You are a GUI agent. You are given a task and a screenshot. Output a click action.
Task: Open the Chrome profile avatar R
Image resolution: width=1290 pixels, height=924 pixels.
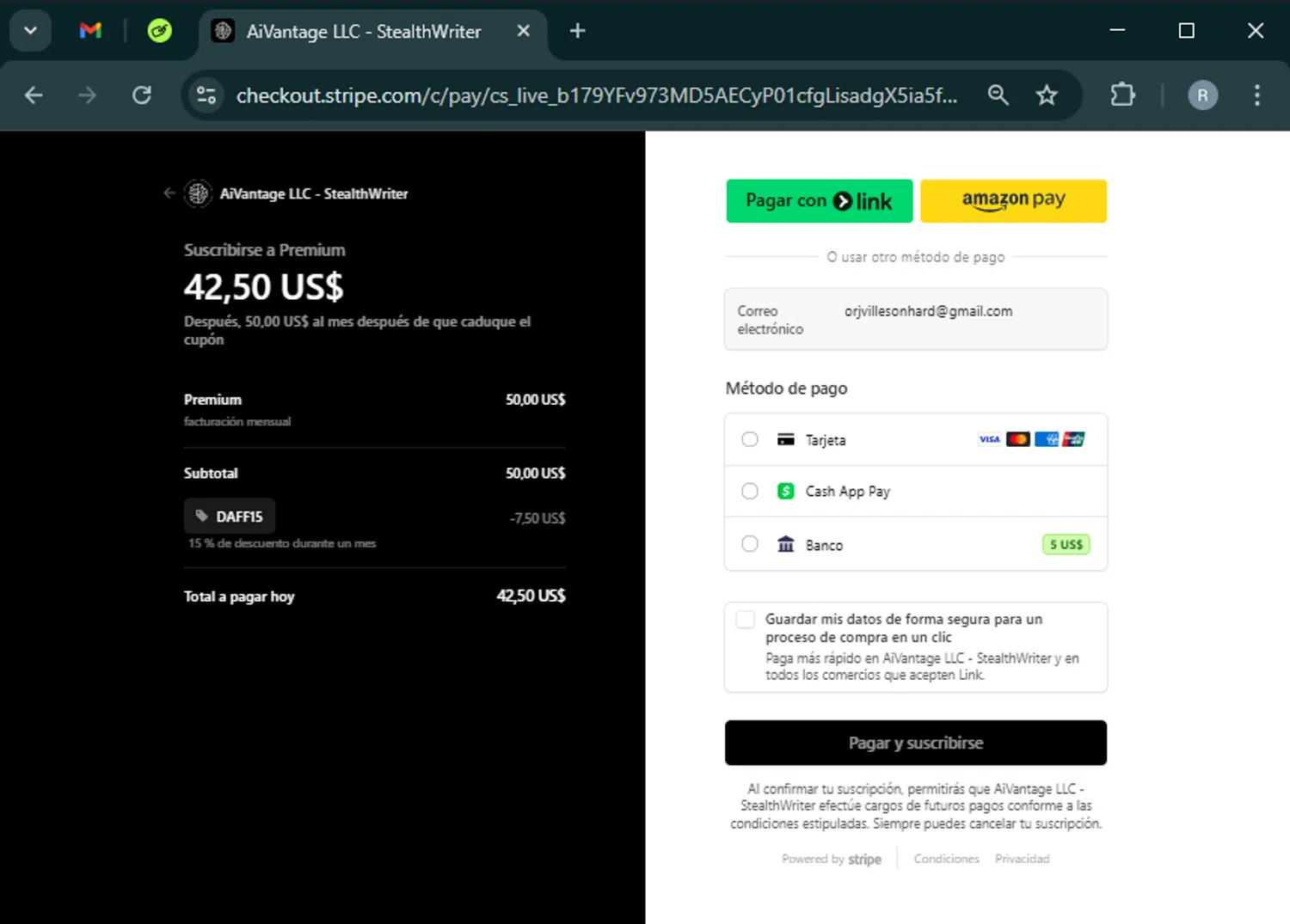coord(1202,95)
